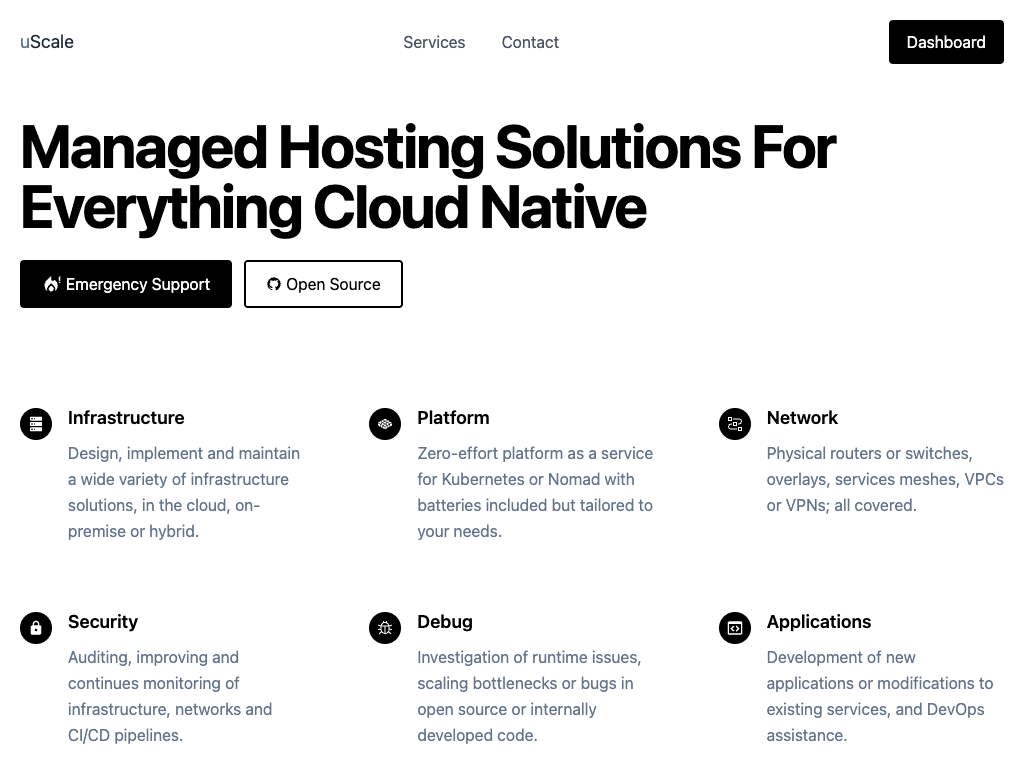The height and width of the screenshot is (768, 1024).
Task: Click the uScale logo
Action: 47,42
